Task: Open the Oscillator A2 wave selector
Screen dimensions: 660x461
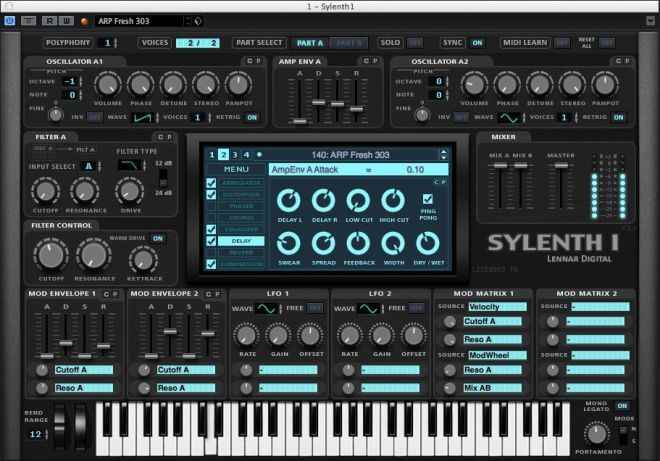Action: [x=509, y=118]
